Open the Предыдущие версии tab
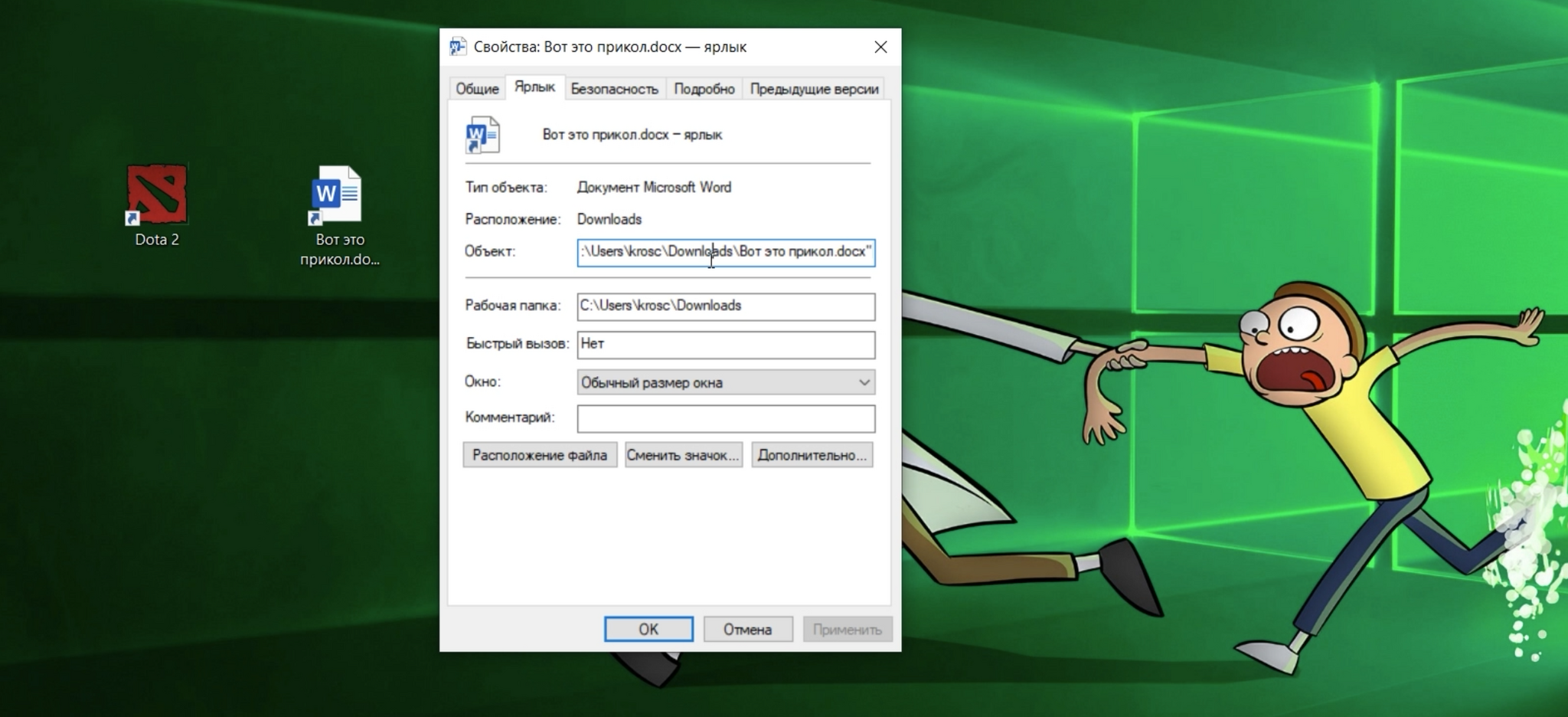 (814, 89)
